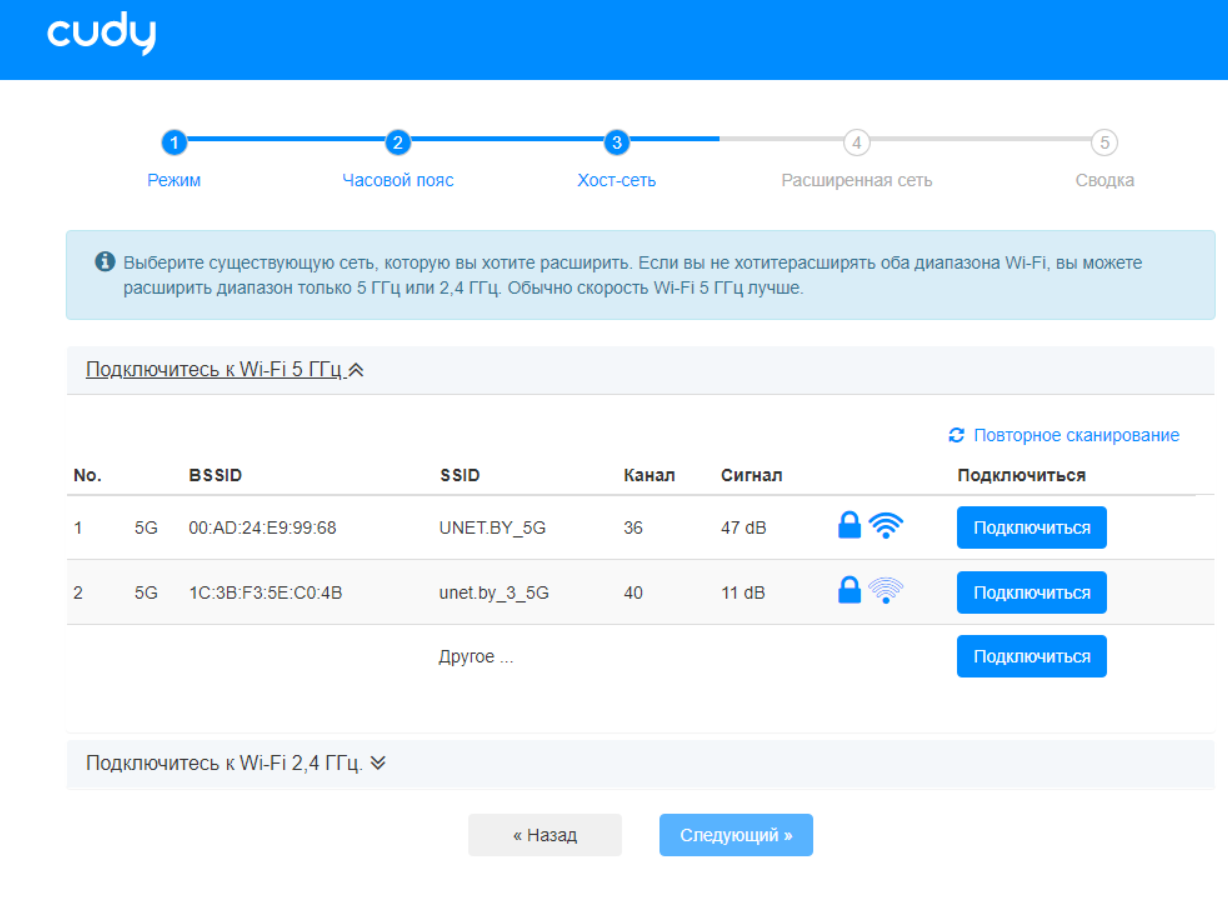Click the Канал column header
Viewport: 1228px width, 904px height.
tap(649, 476)
